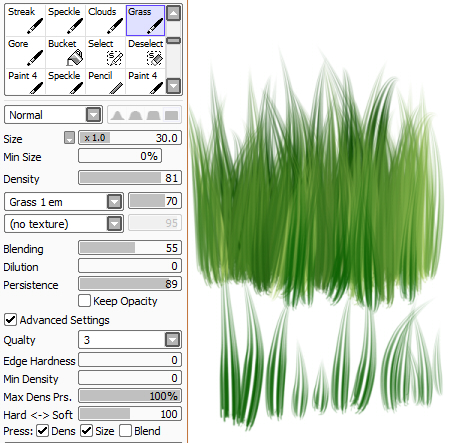Pick the third flatter brush edge shape
Viewport: 457px width, 443px height.
pyautogui.click(x=153, y=115)
